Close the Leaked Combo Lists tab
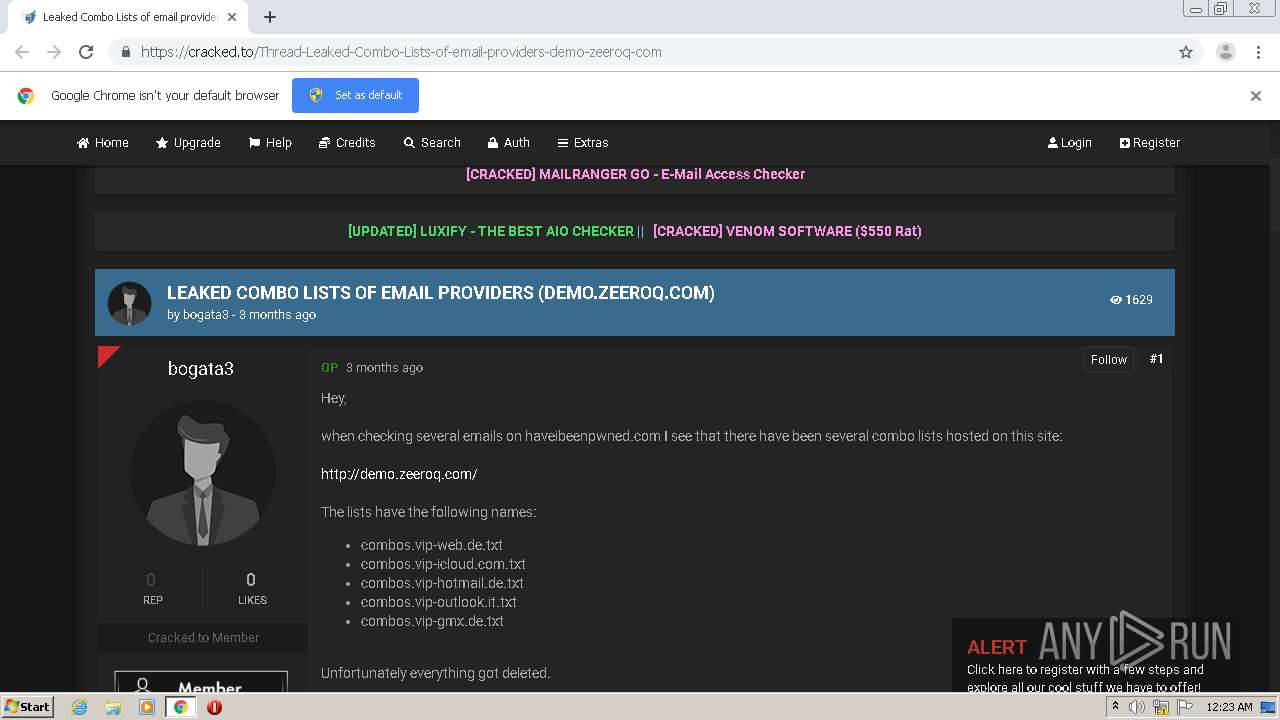This screenshot has width=1280, height=720. pyautogui.click(x=233, y=17)
